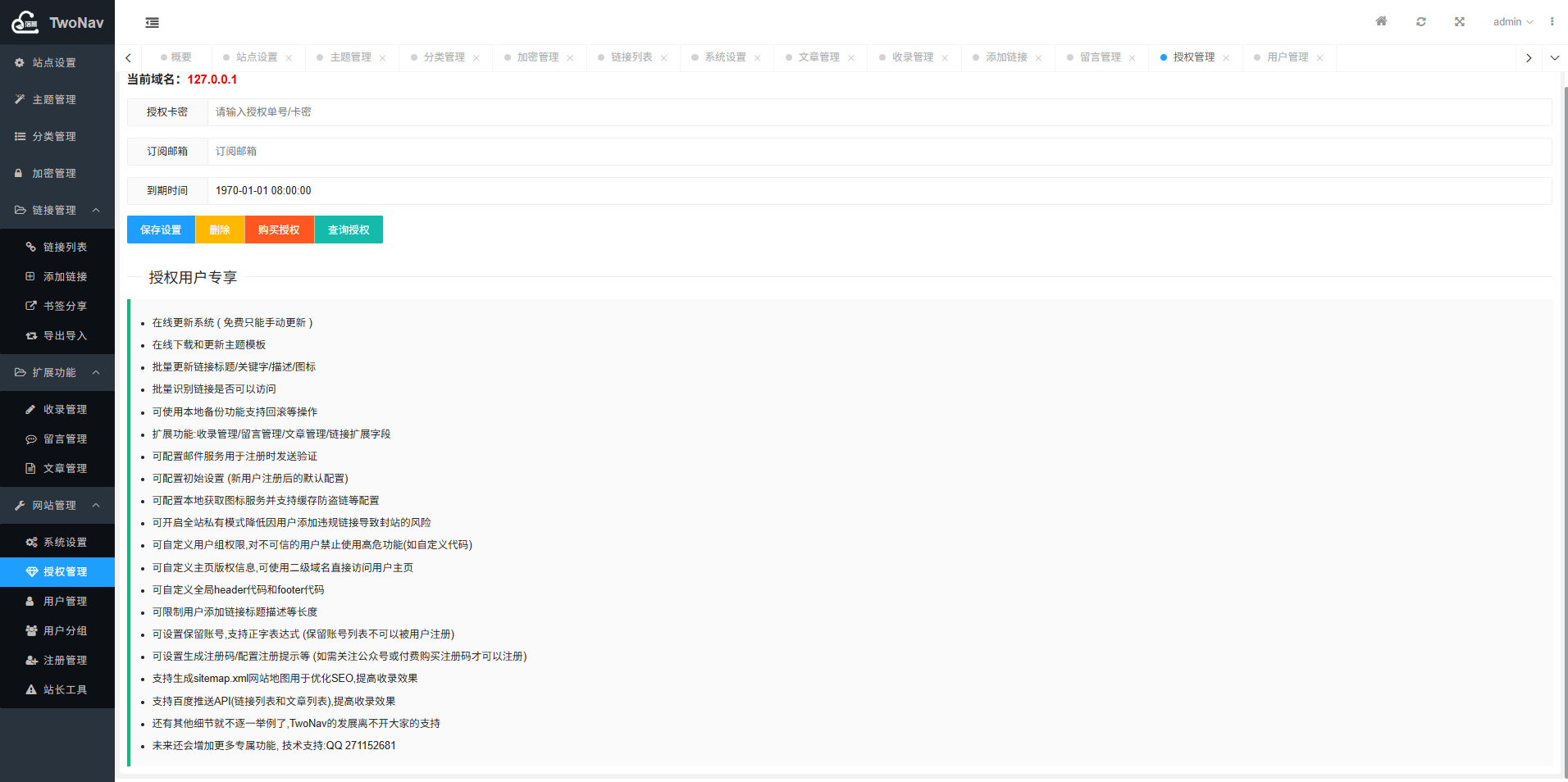The height and width of the screenshot is (782, 1568).
Task: Open the admin user dropdown
Action: 1512,22
